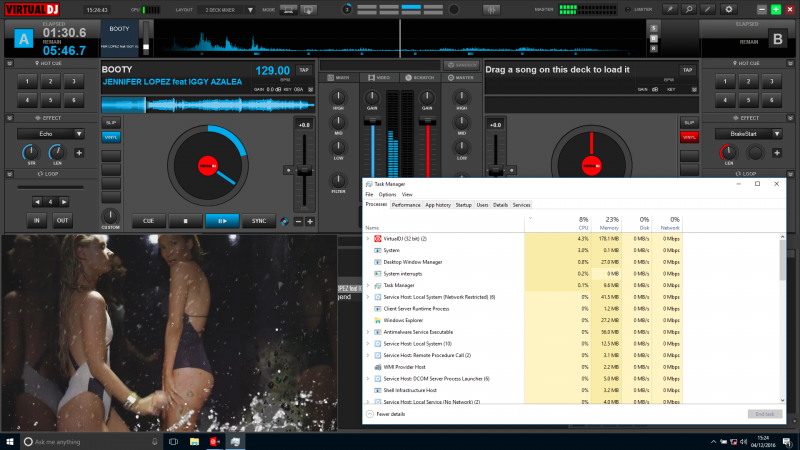Click the deck B badge
Screen dimensions: 800x450
click(778, 38)
